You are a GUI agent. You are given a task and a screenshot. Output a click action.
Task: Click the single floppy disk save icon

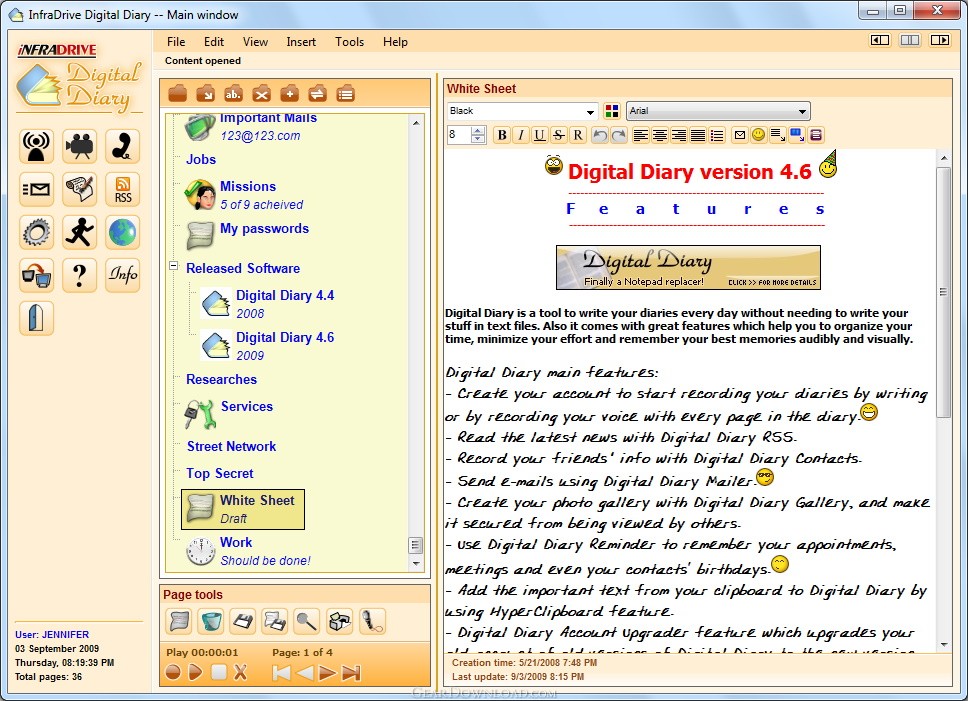pyautogui.click(x=243, y=621)
